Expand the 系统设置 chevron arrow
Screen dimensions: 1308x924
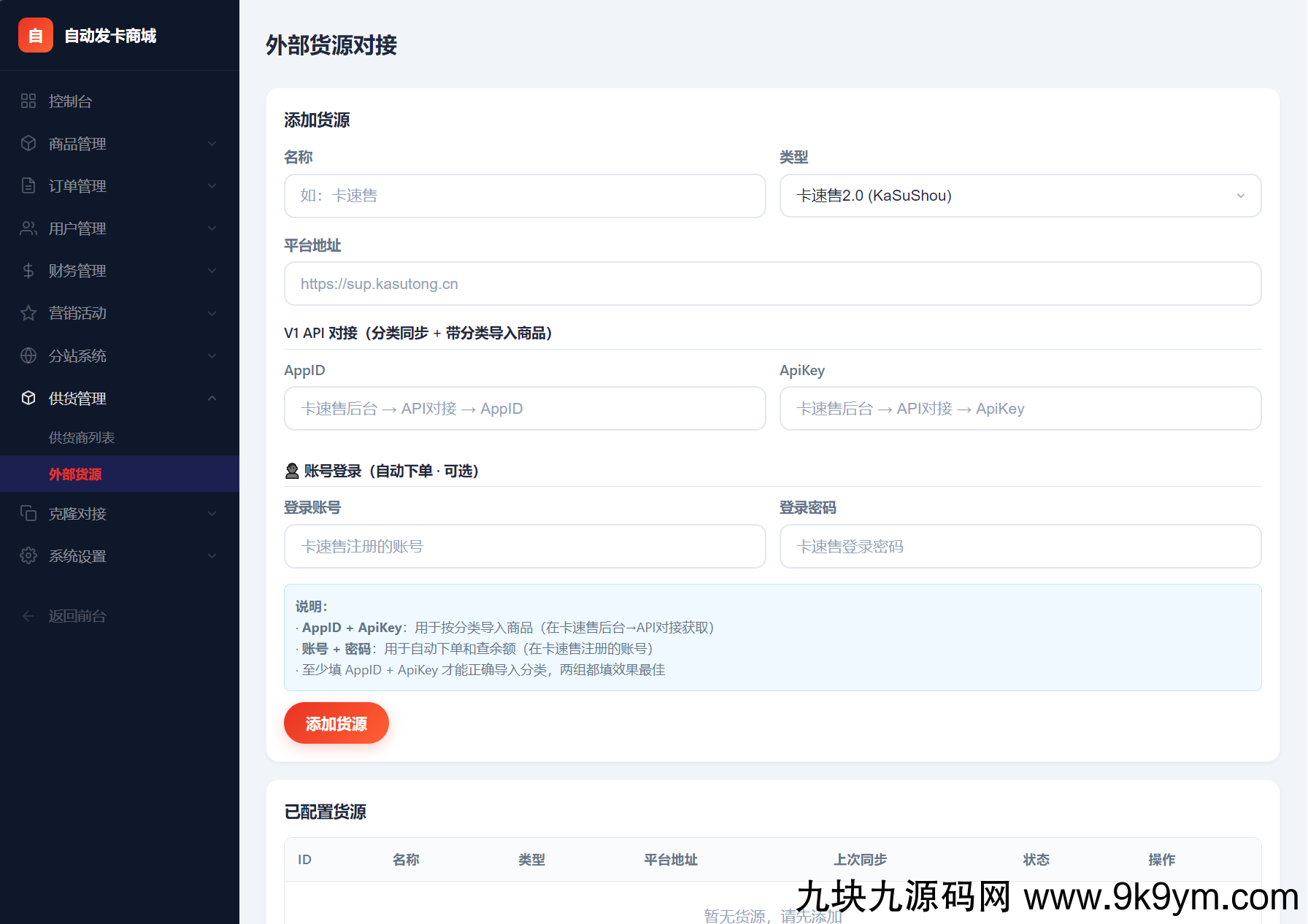pos(212,555)
